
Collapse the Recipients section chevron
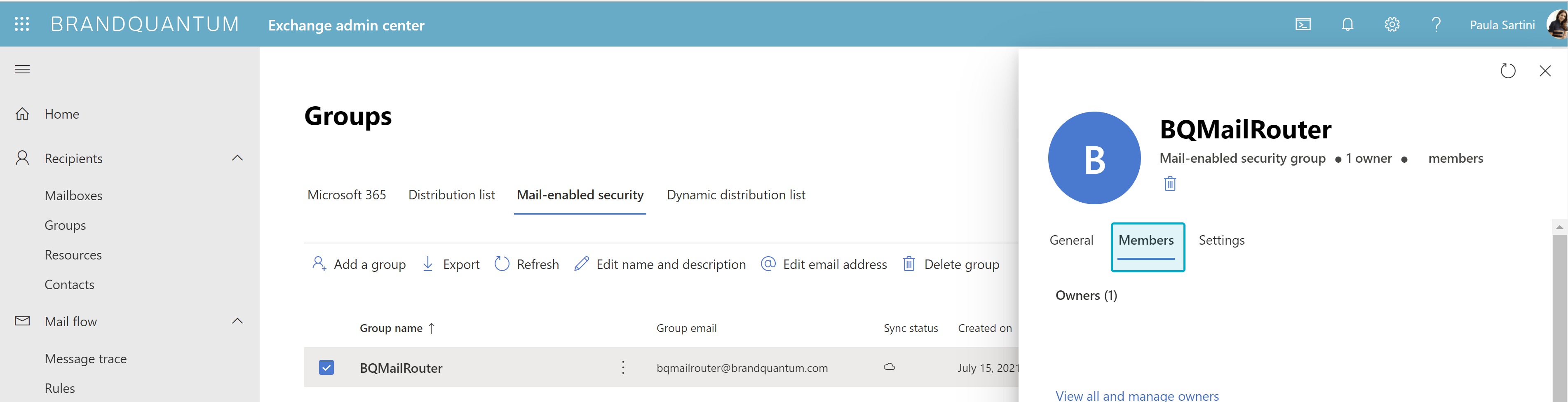(237, 158)
